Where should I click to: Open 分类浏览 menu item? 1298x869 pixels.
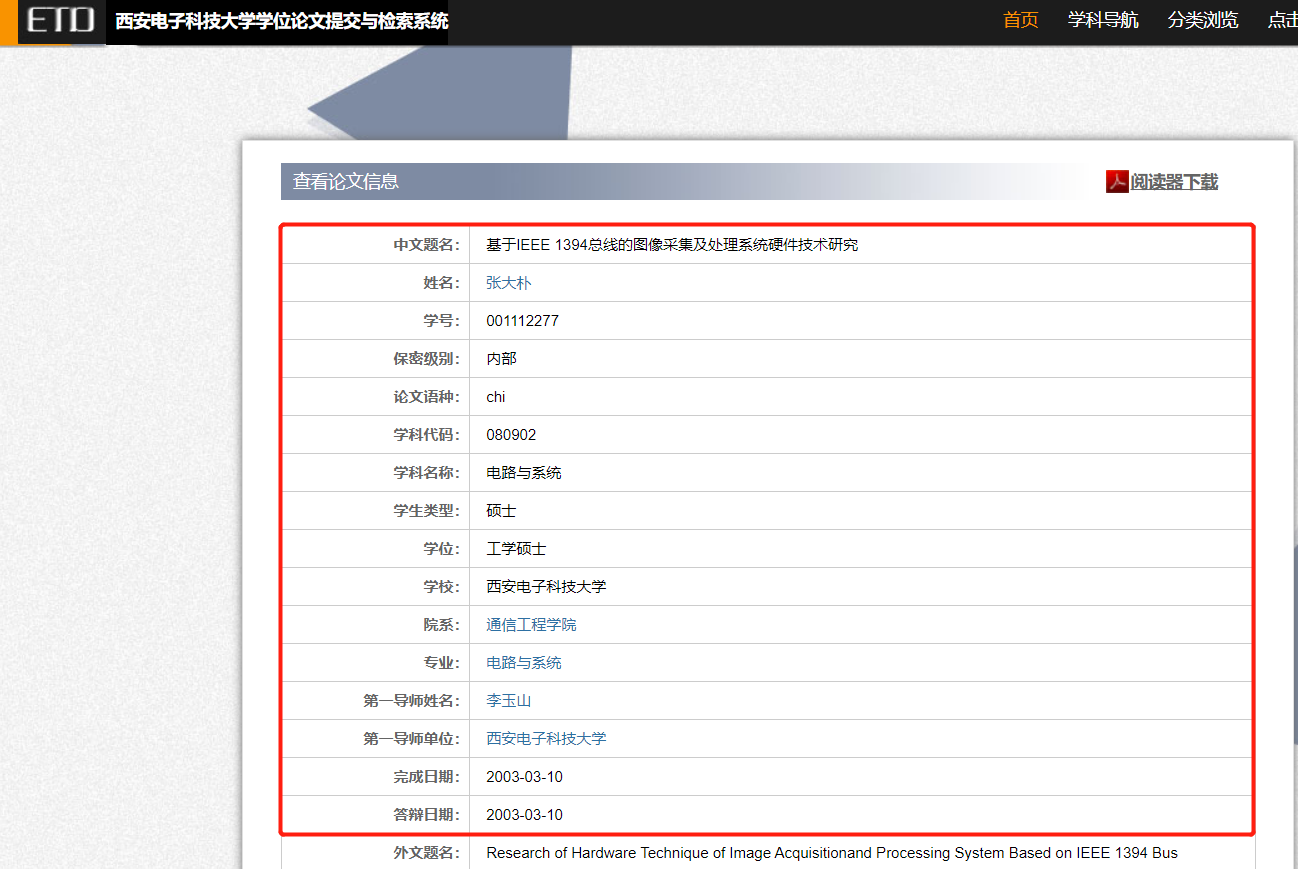point(1203,20)
